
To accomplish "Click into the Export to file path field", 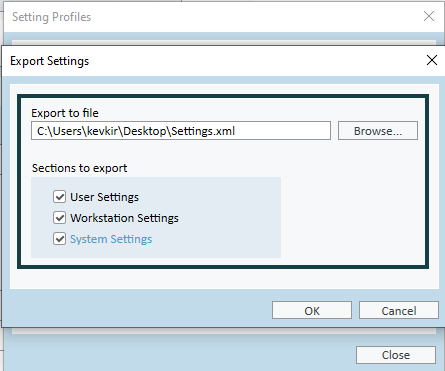I will pos(181,131).
